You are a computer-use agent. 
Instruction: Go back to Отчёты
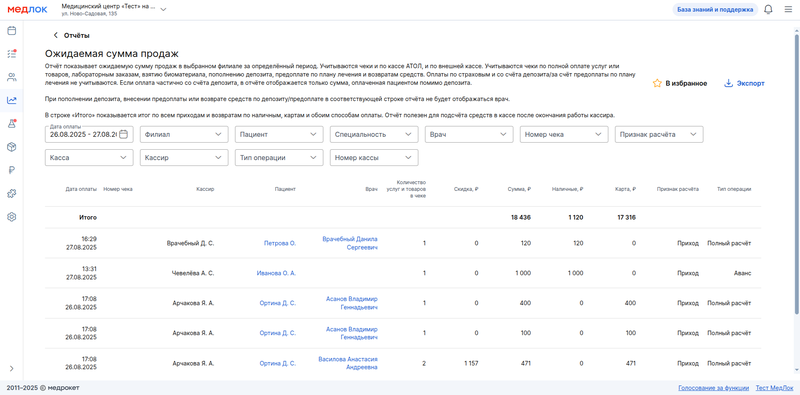coord(71,35)
